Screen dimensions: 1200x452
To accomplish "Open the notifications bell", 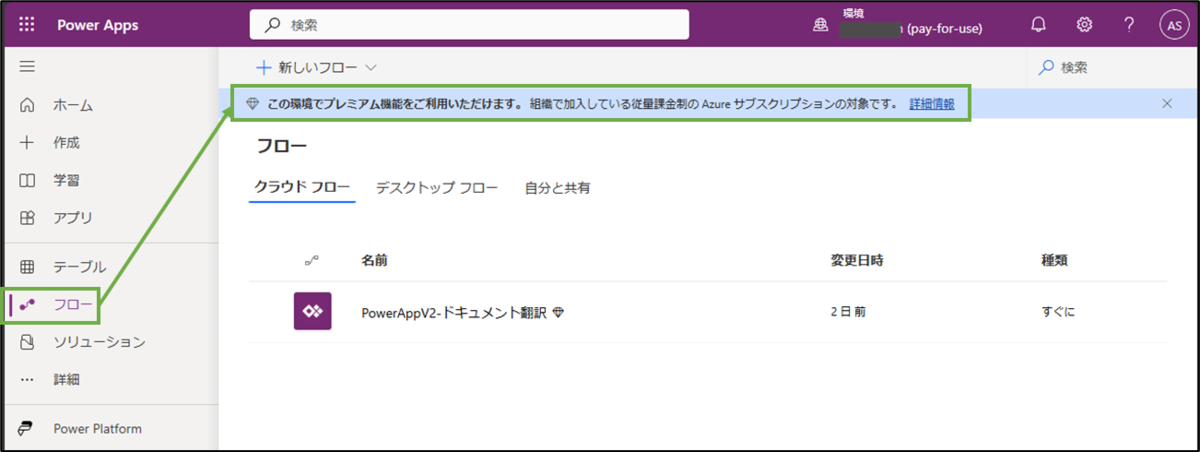I will pos(1038,25).
